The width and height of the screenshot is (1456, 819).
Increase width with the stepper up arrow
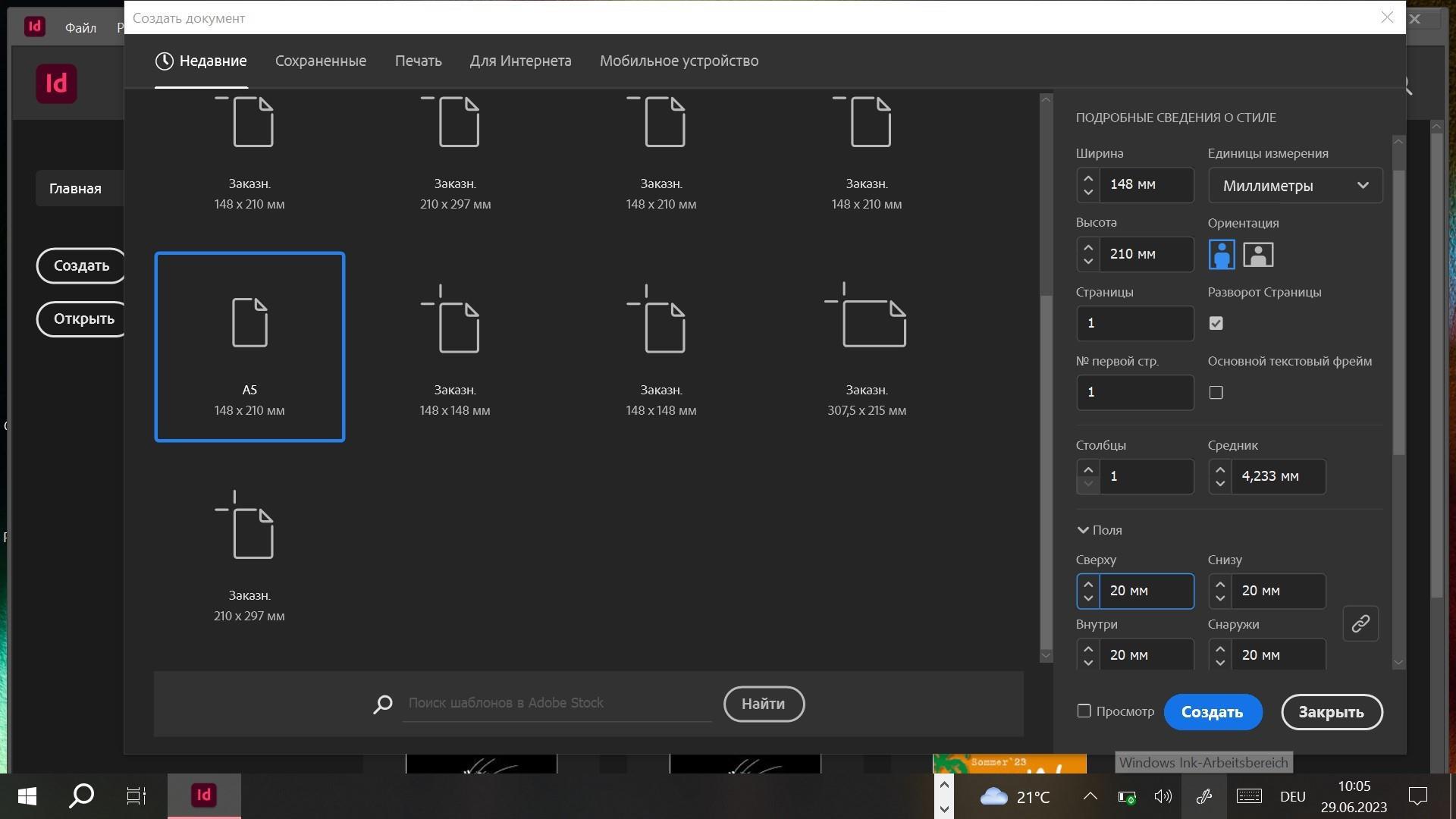point(1088,178)
